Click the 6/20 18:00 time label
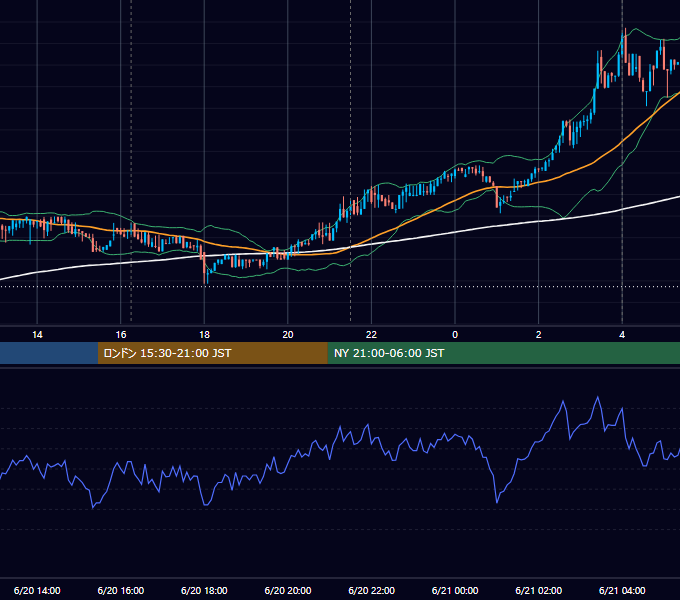 (x=204, y=590)
